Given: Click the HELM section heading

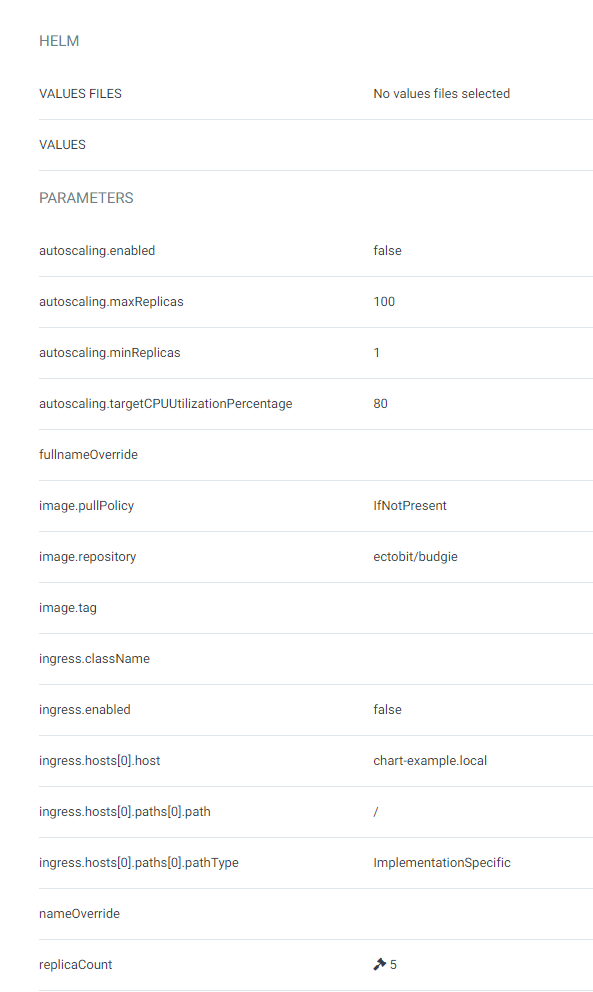Looking at the screenshot, I should [59, 41].
